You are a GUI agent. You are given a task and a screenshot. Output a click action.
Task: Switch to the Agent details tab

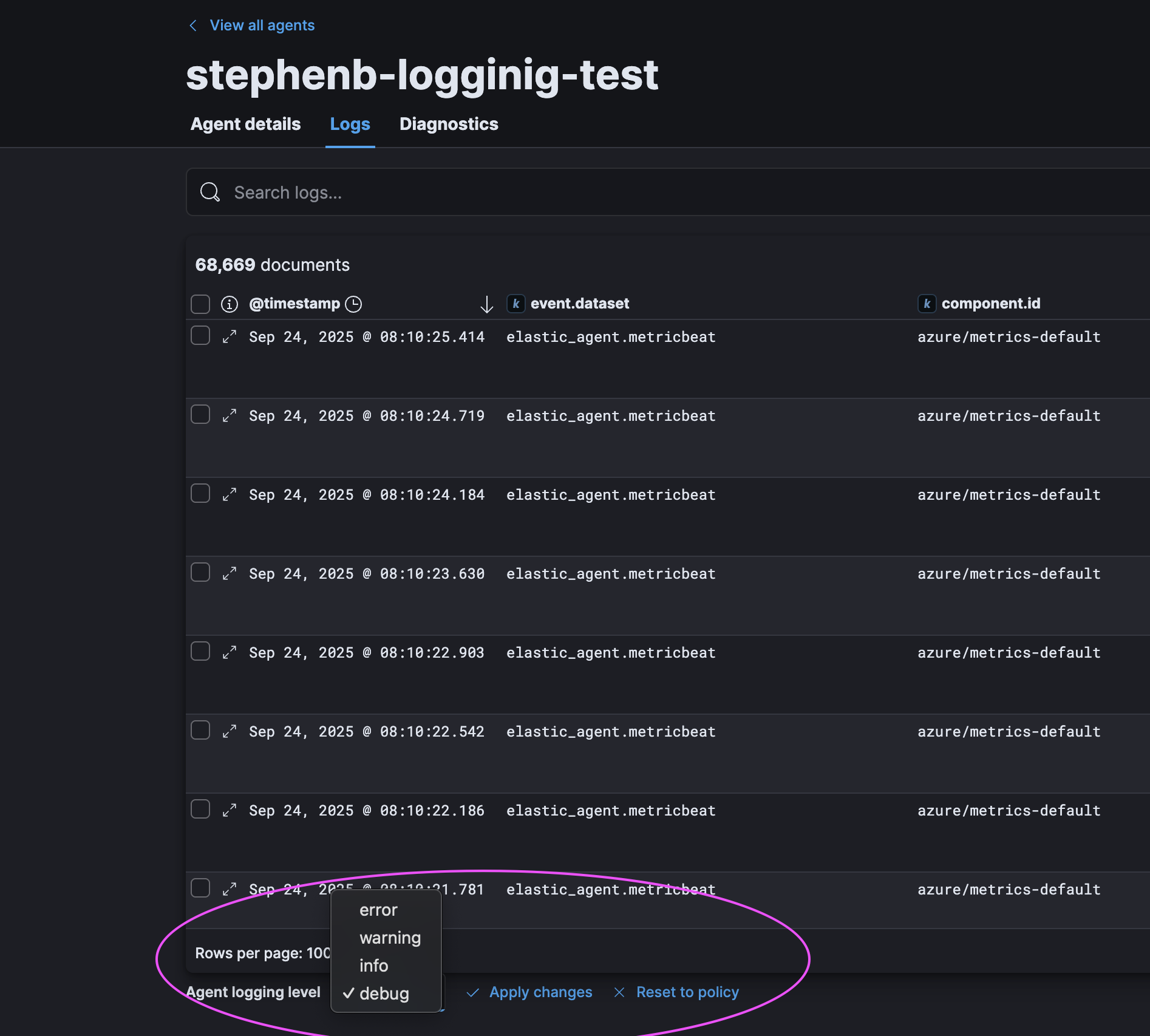245,124
